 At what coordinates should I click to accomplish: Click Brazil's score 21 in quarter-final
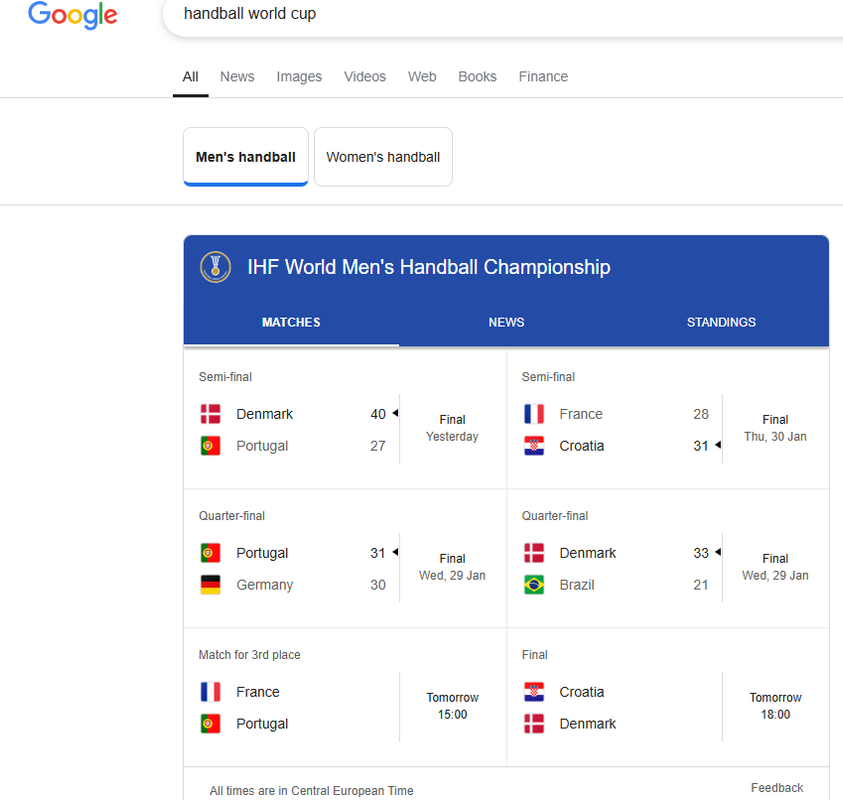[x=701, y=584]
